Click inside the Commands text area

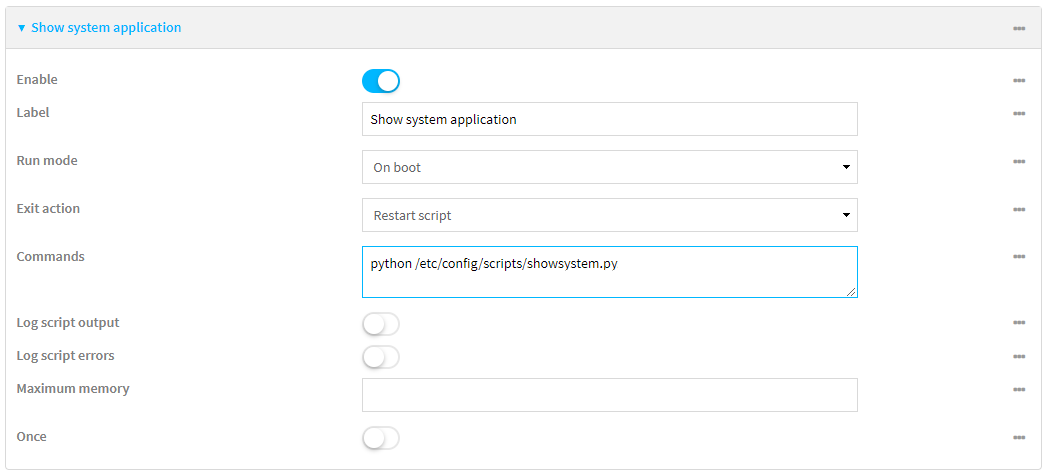pos(609,272)
